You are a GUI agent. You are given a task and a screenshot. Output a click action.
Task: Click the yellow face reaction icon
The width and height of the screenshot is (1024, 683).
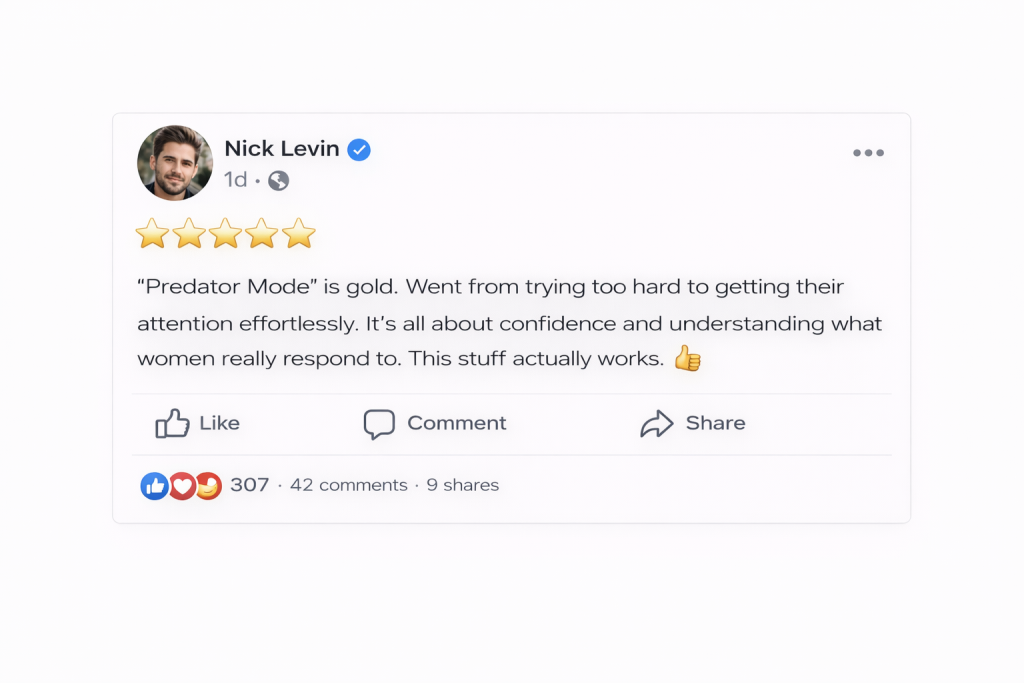click(x=207, y=486)
